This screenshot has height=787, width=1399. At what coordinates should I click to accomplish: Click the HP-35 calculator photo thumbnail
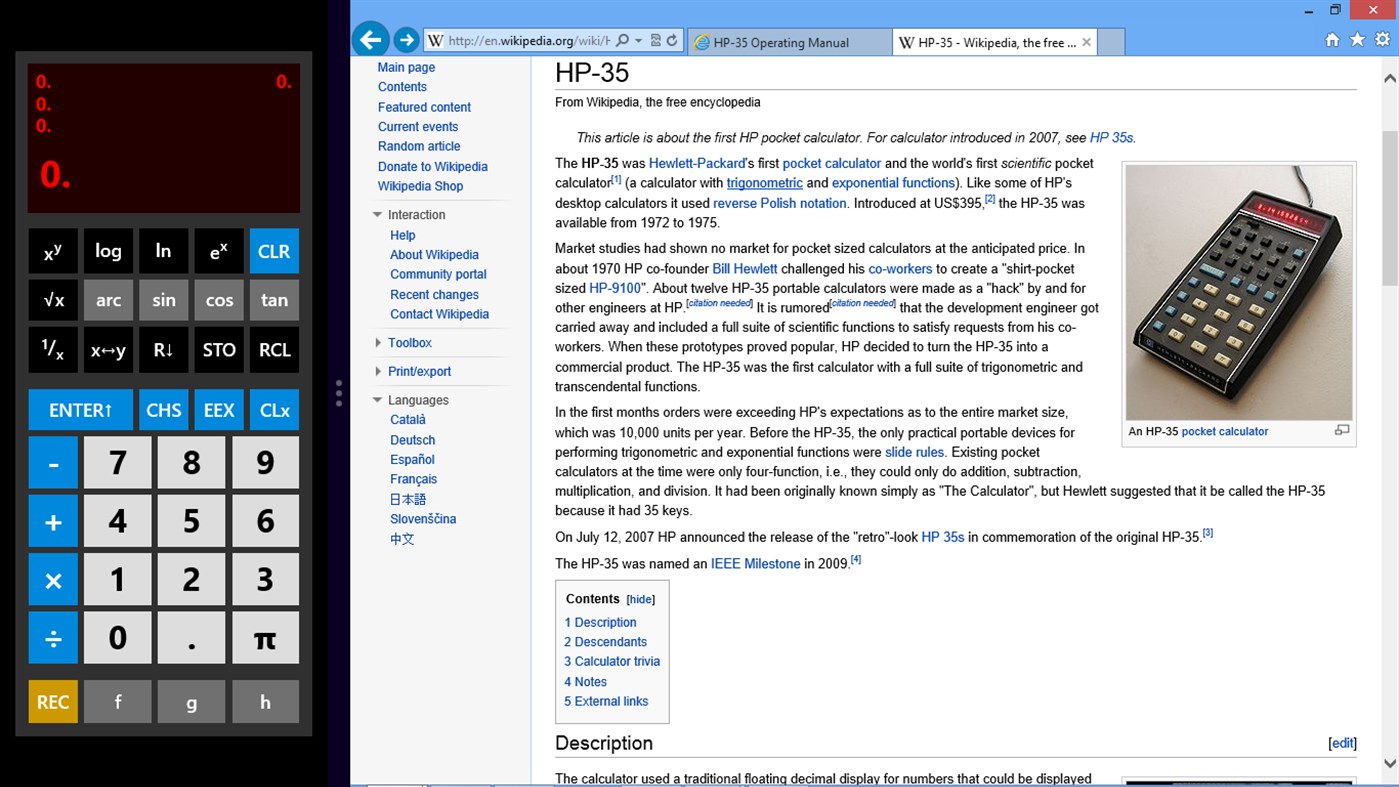(x=1238, y=293)
